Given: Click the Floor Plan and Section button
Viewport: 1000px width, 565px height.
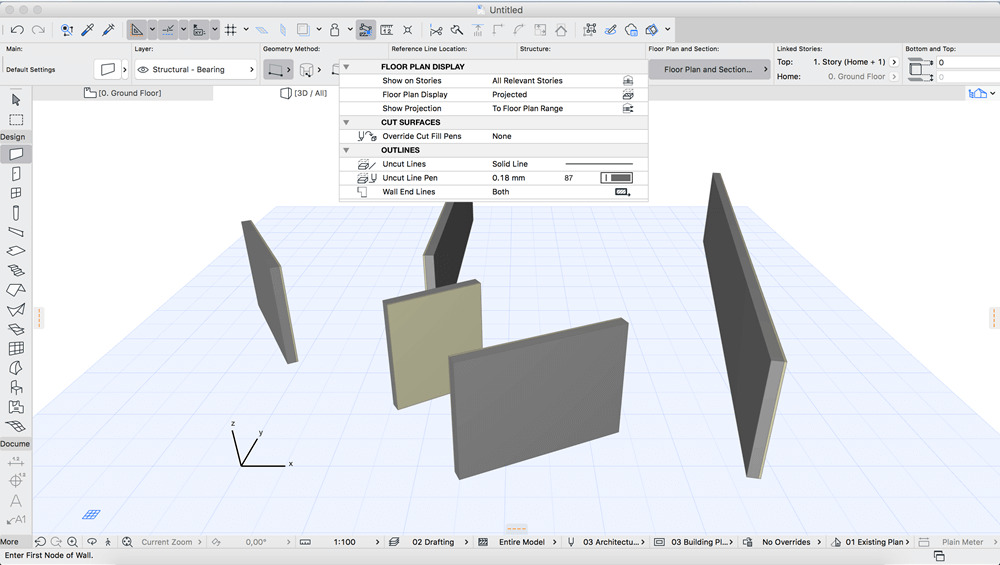Looking at the screenshot, I should (x=707, y=70).
